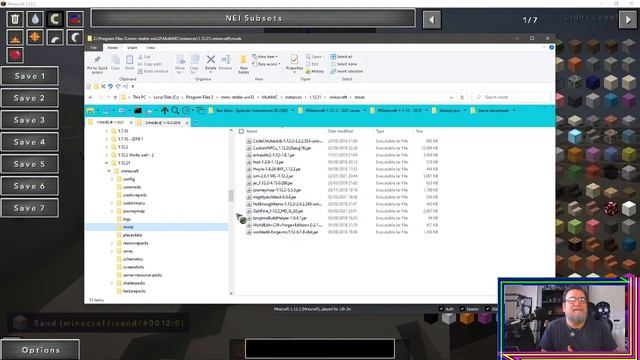Open the New item dropdown

[x=265, y=57]
